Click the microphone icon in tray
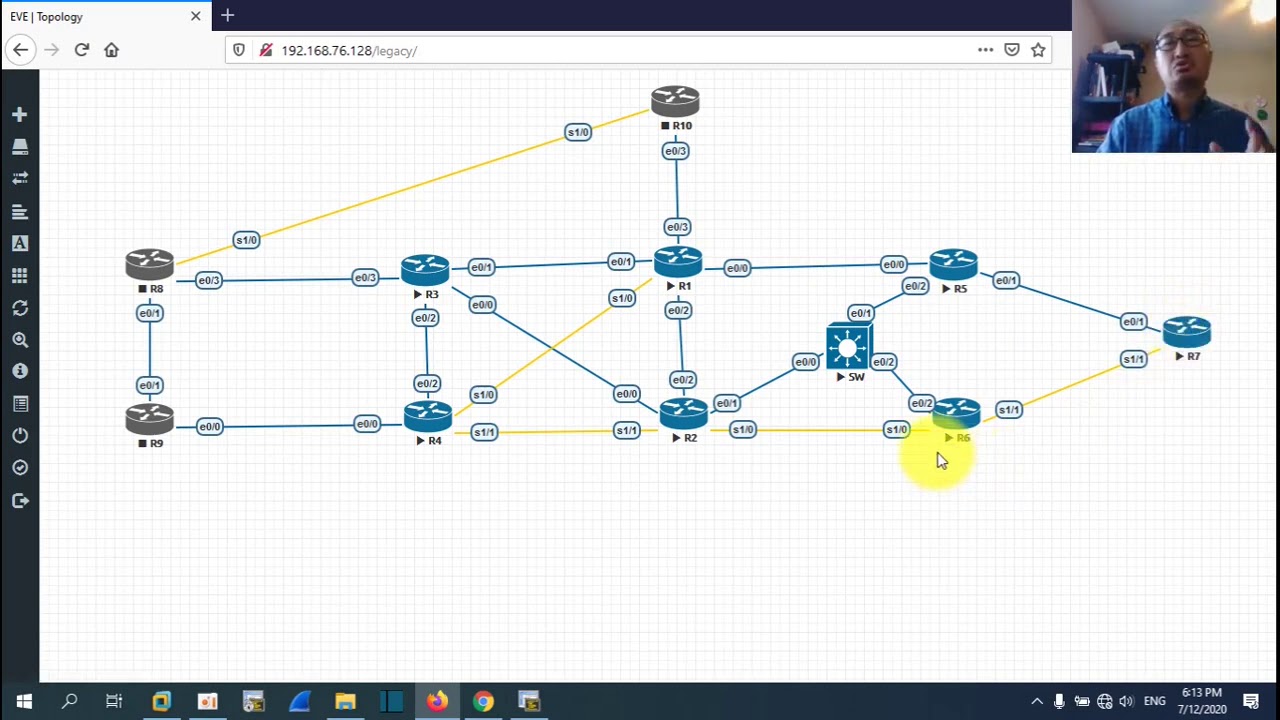 1059,702
